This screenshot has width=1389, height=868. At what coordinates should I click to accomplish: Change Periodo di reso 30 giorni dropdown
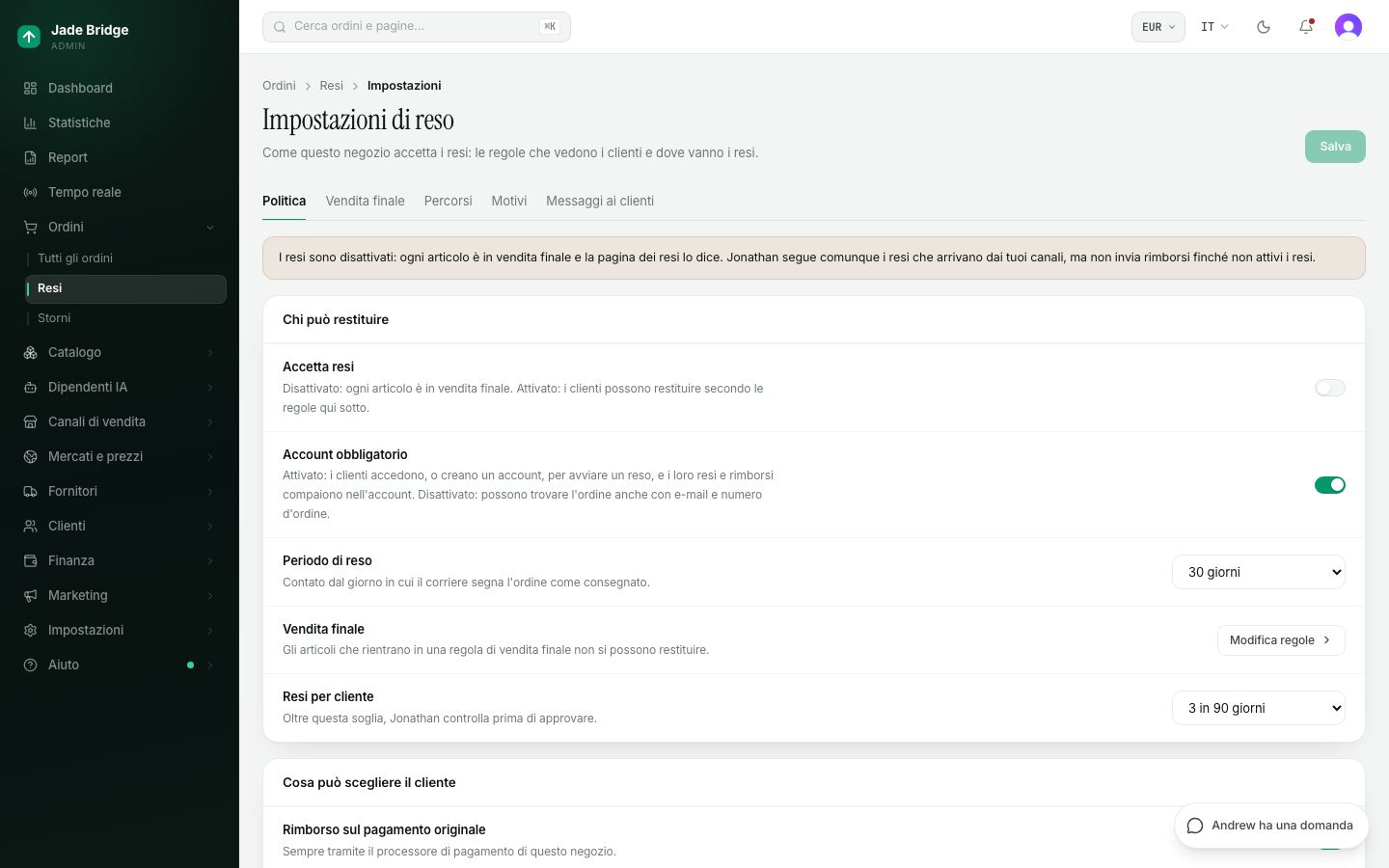[x=1259, y=572]
